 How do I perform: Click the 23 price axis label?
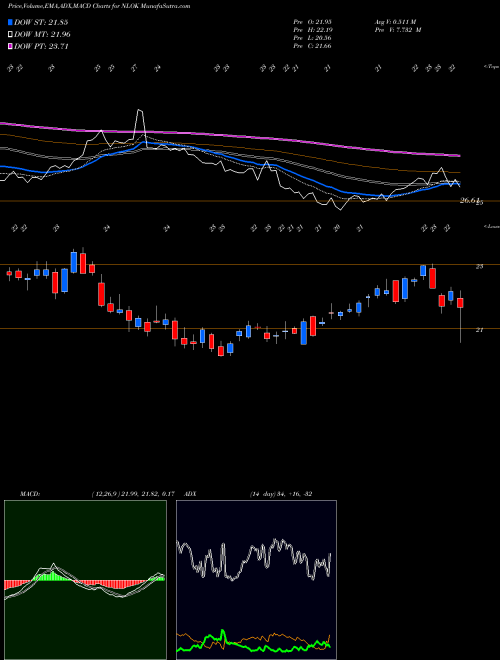(x=479, y=266)
